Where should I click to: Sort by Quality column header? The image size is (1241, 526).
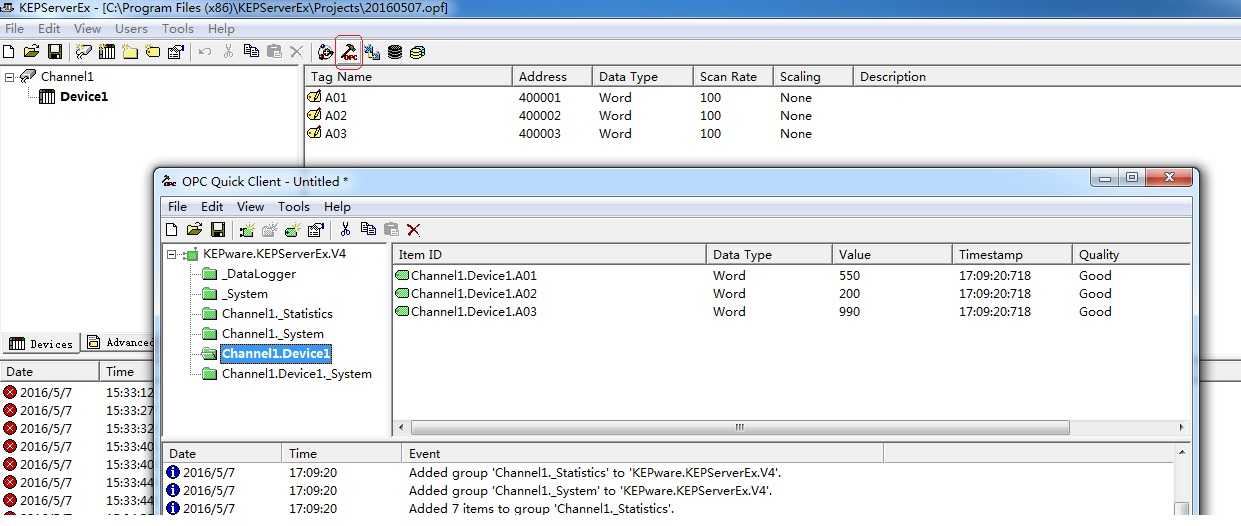[x=1131, y=255]
